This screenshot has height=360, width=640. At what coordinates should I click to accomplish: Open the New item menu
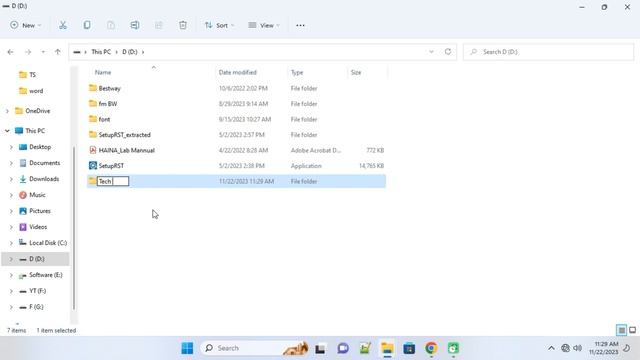[x=25, y=25]
